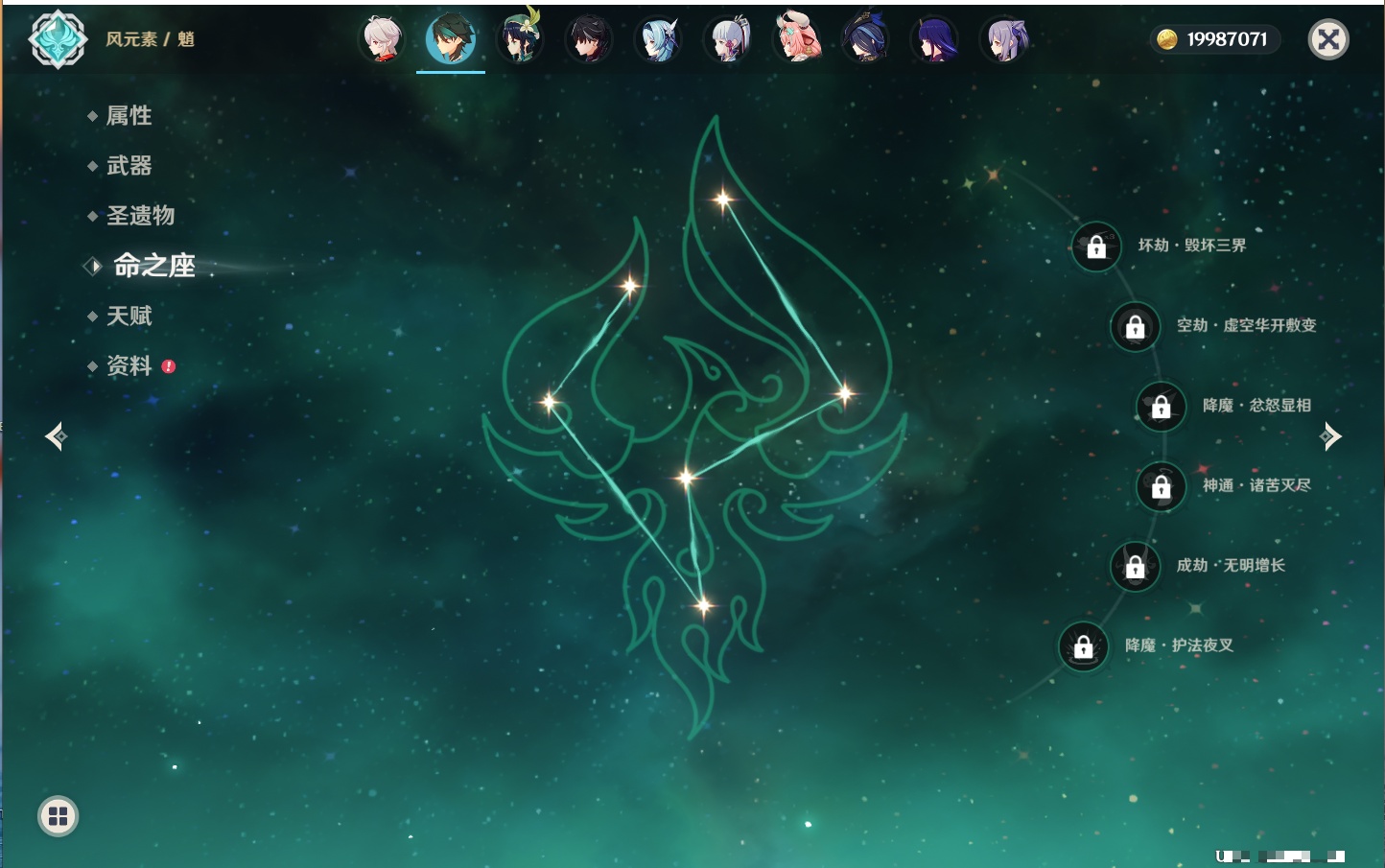The height and width of the screenshot is (868, 1385).
Task: Click the gold Mora coin icon
Action: [1167, 39]
